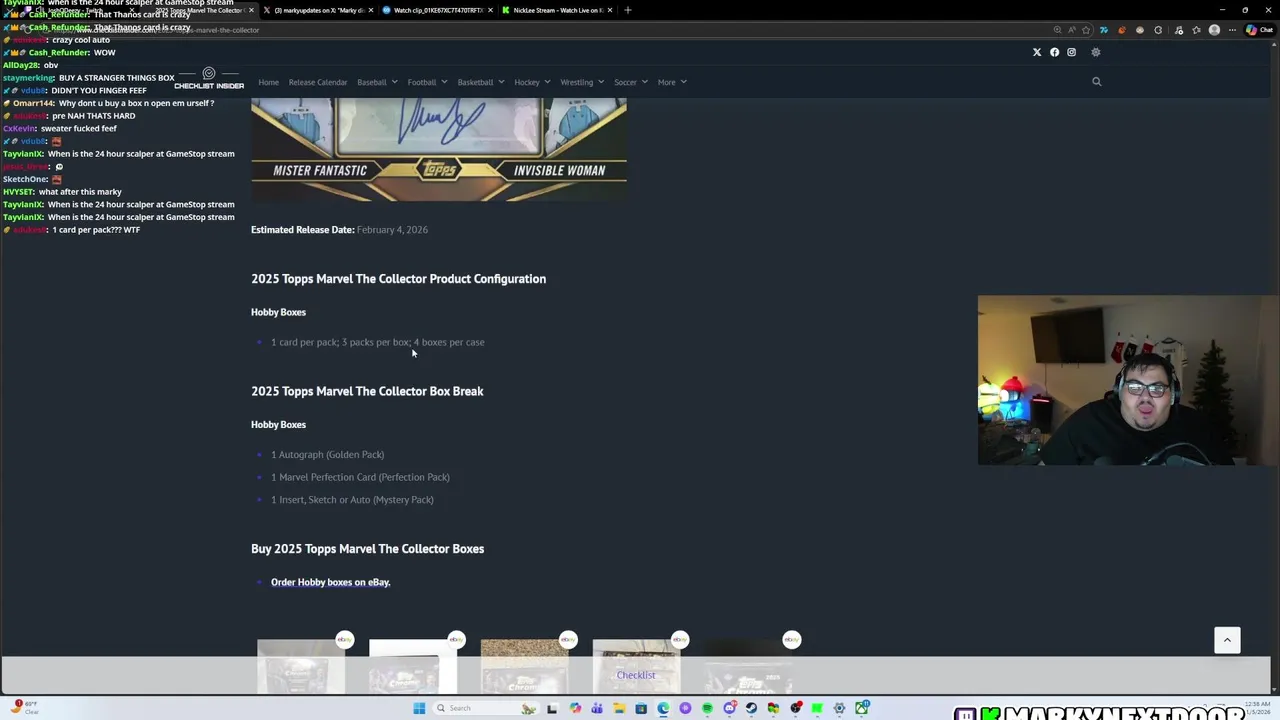Open Steam from the taskbar
The width and height of the screenshot is (1280, 720).
[x=751, y=708]
